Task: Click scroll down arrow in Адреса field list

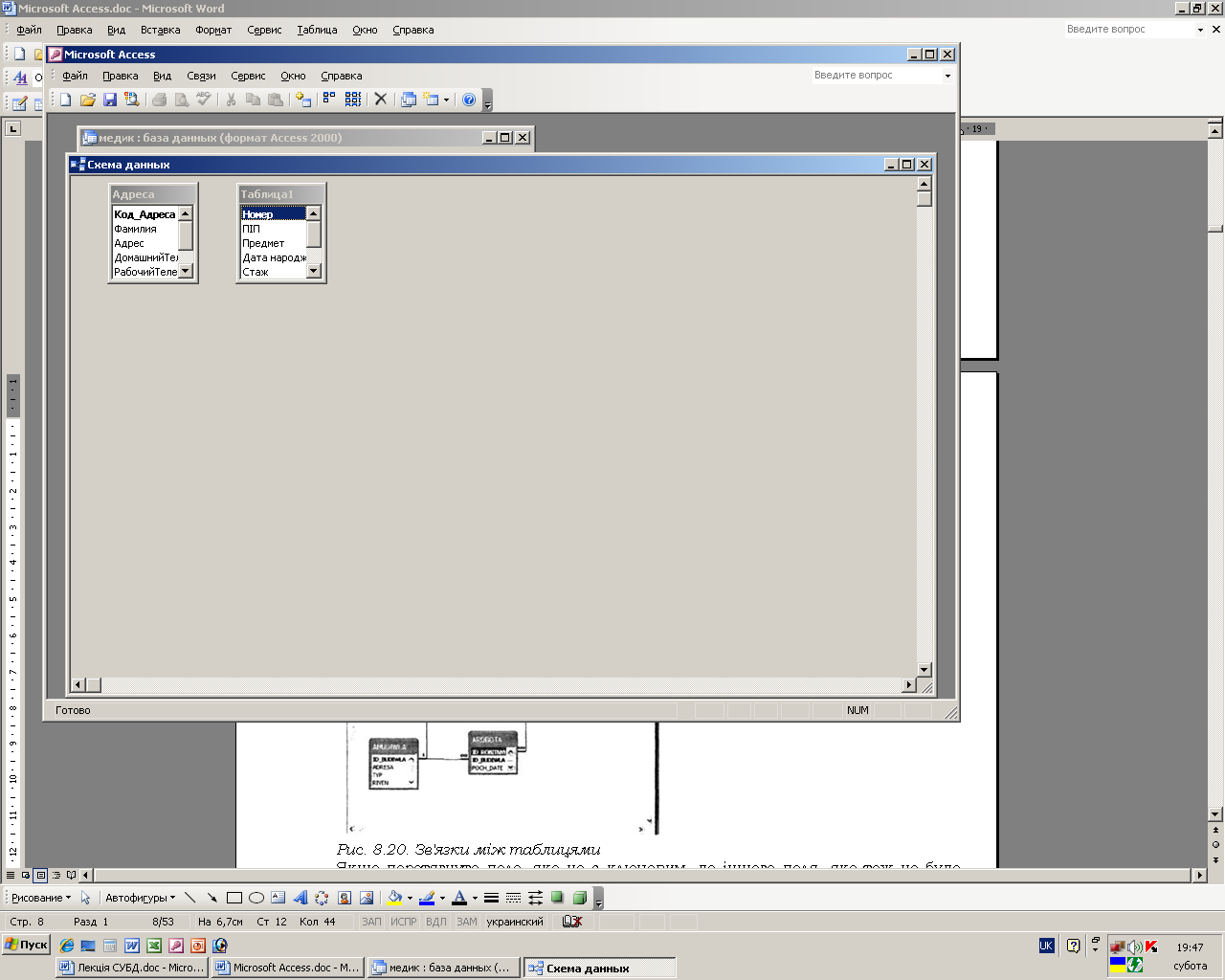Action: 186,271
